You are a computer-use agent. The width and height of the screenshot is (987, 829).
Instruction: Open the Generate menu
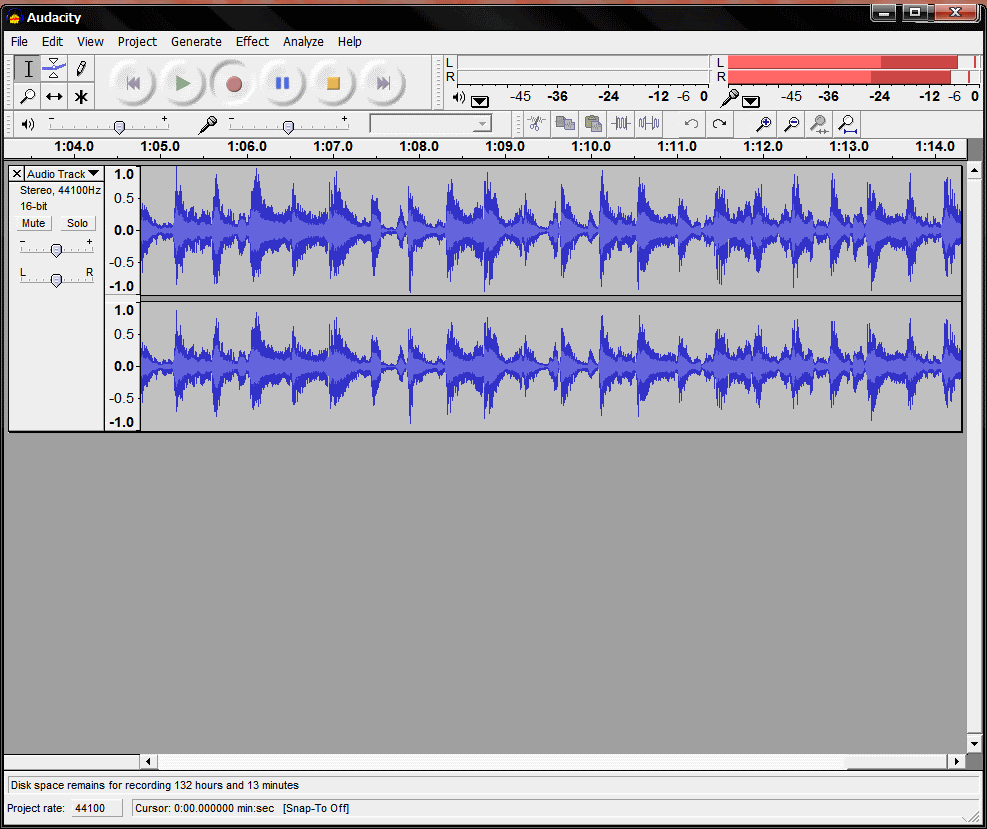click(x=196, y=42)
